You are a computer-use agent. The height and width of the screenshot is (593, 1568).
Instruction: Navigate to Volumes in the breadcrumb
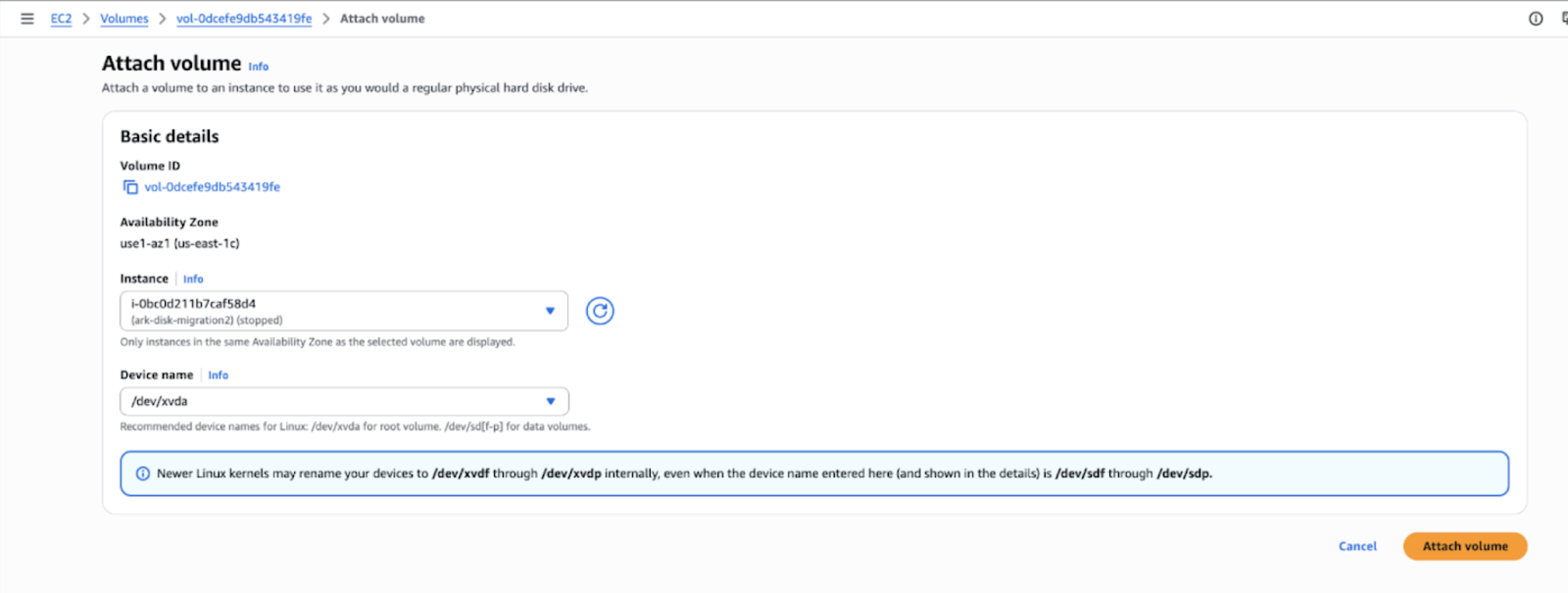click(124, 19)
